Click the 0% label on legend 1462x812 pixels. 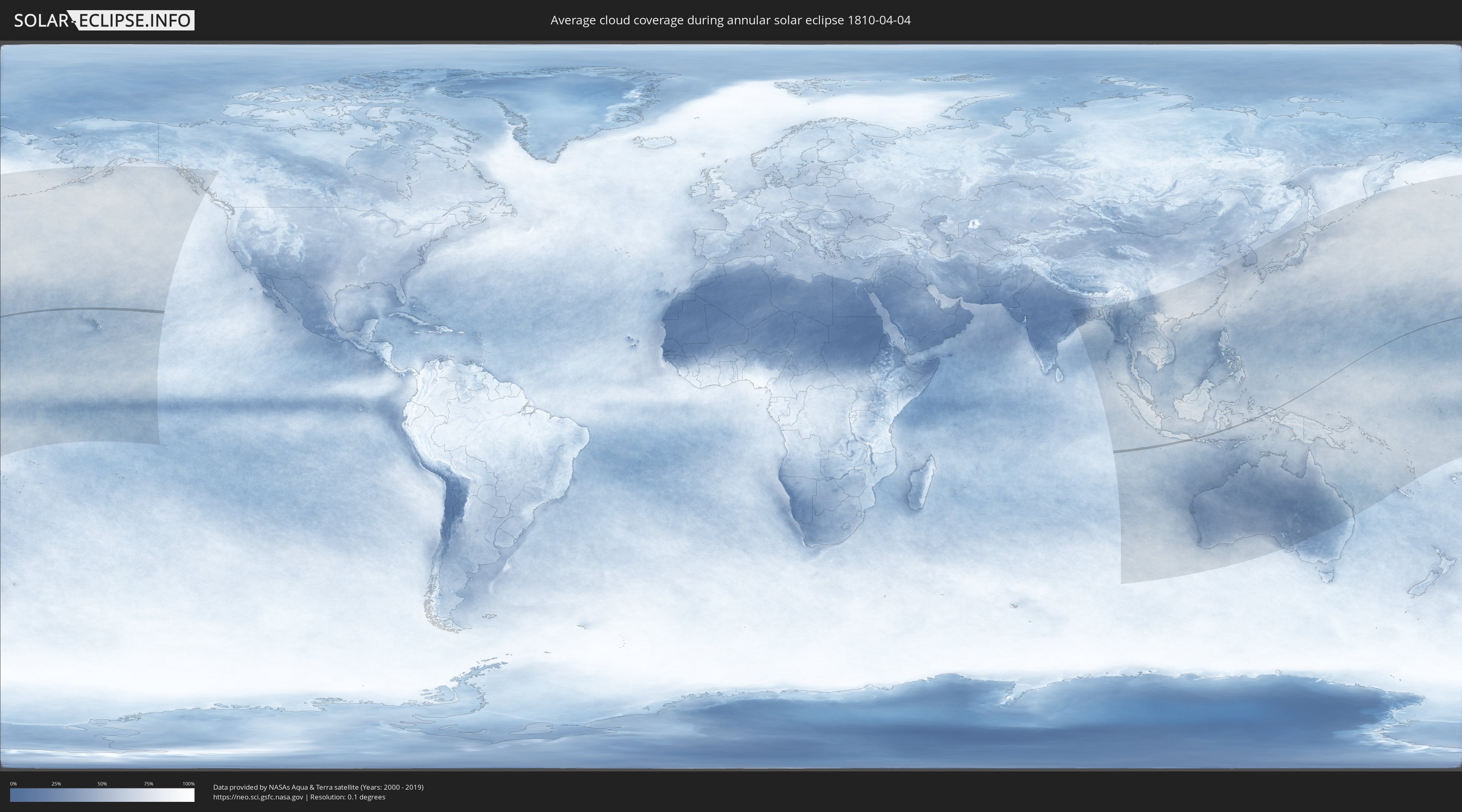click(13, 784)
